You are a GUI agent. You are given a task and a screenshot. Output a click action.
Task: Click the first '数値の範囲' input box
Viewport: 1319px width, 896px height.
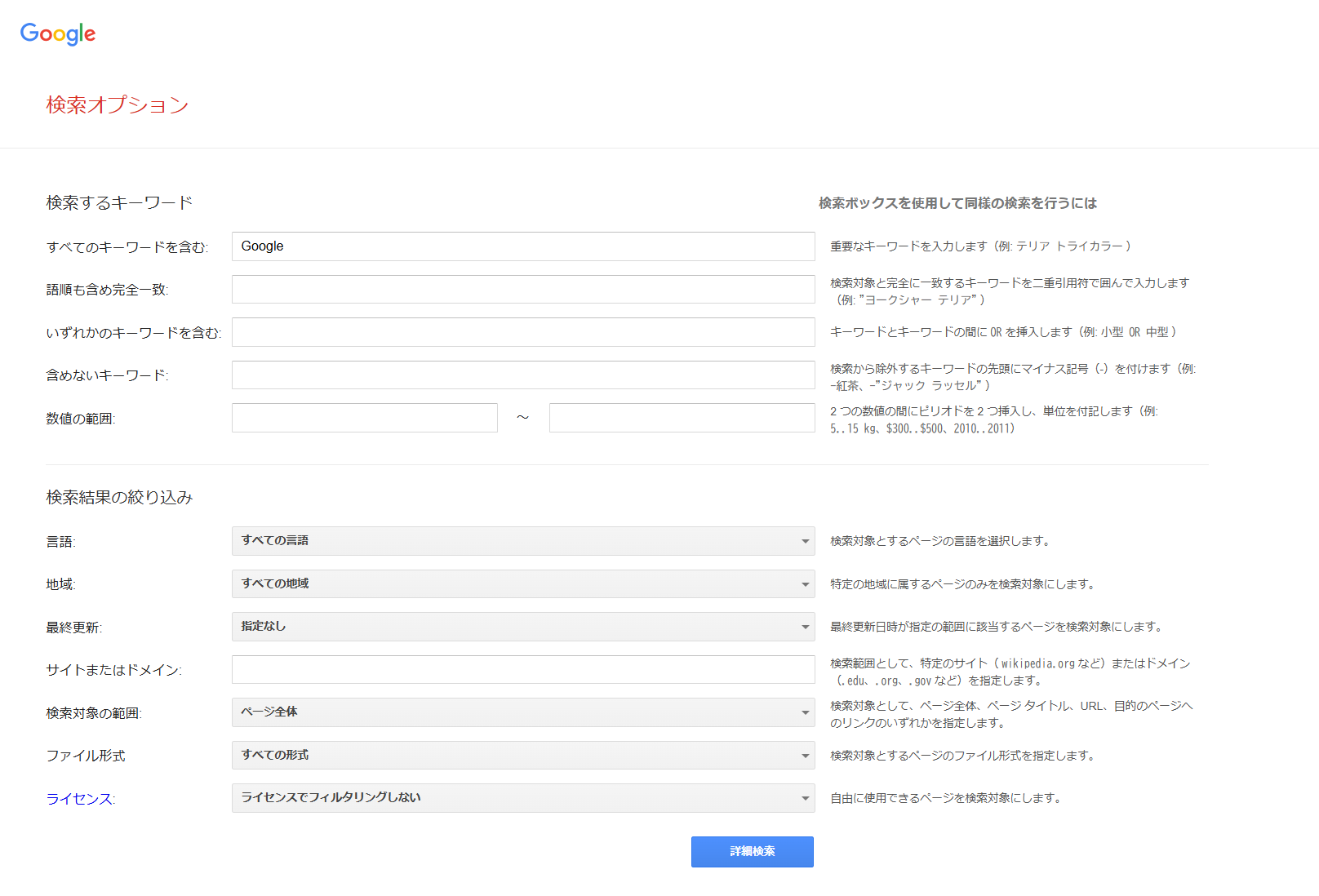365,418
